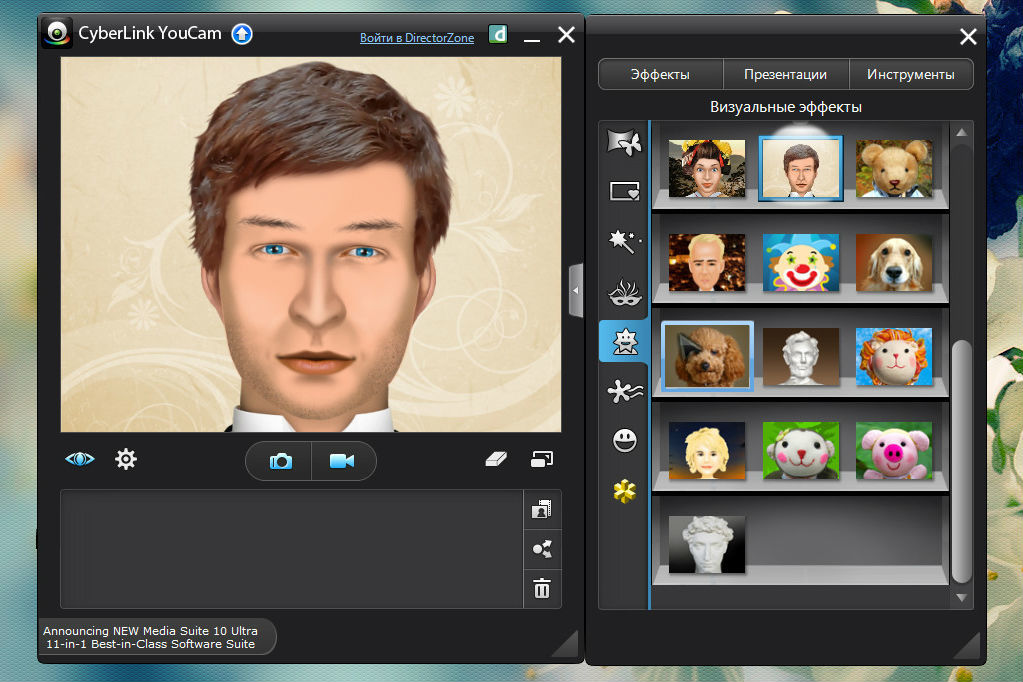Choose the white Greek statue head avatar
1023x682 pixels.
pos(707,544)
